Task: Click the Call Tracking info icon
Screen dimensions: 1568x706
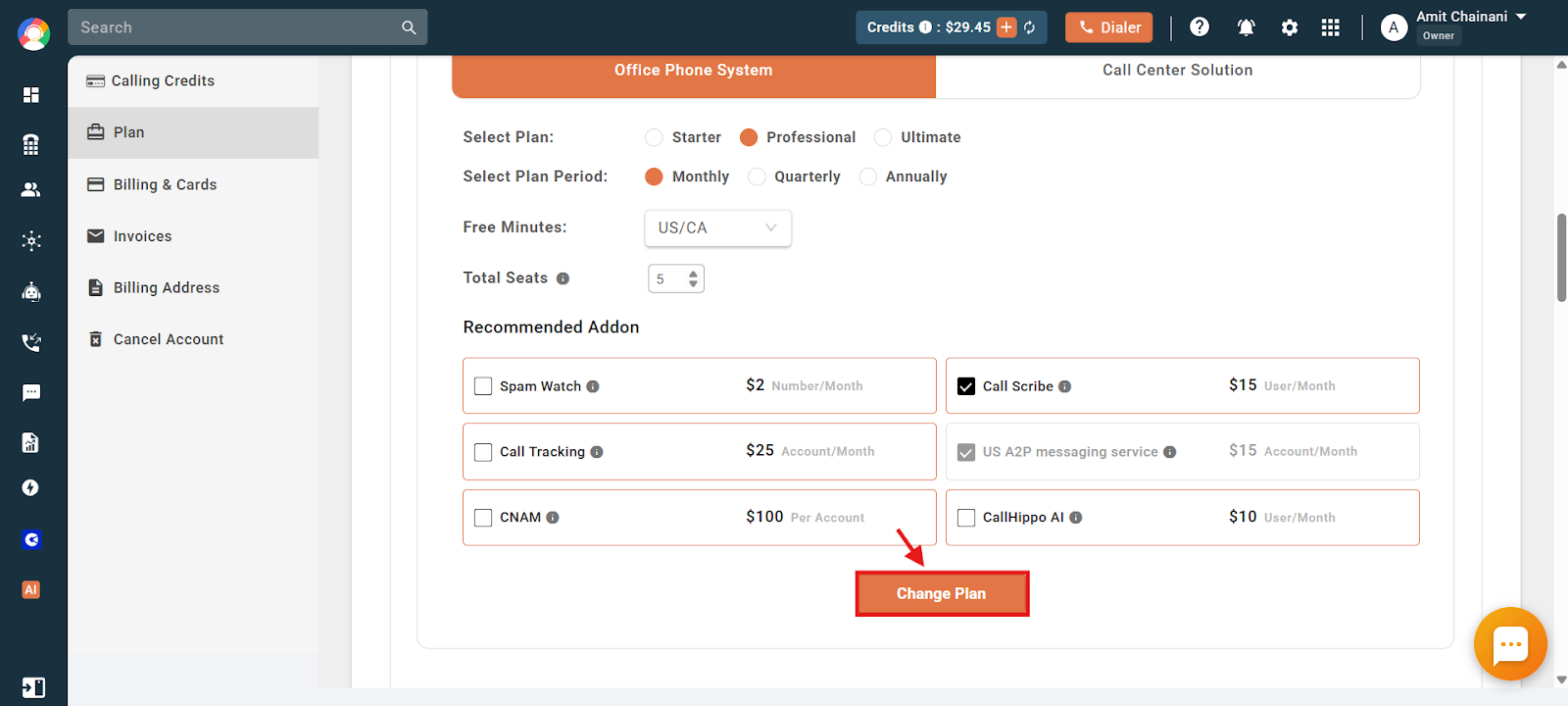Action: coord(597,452)
